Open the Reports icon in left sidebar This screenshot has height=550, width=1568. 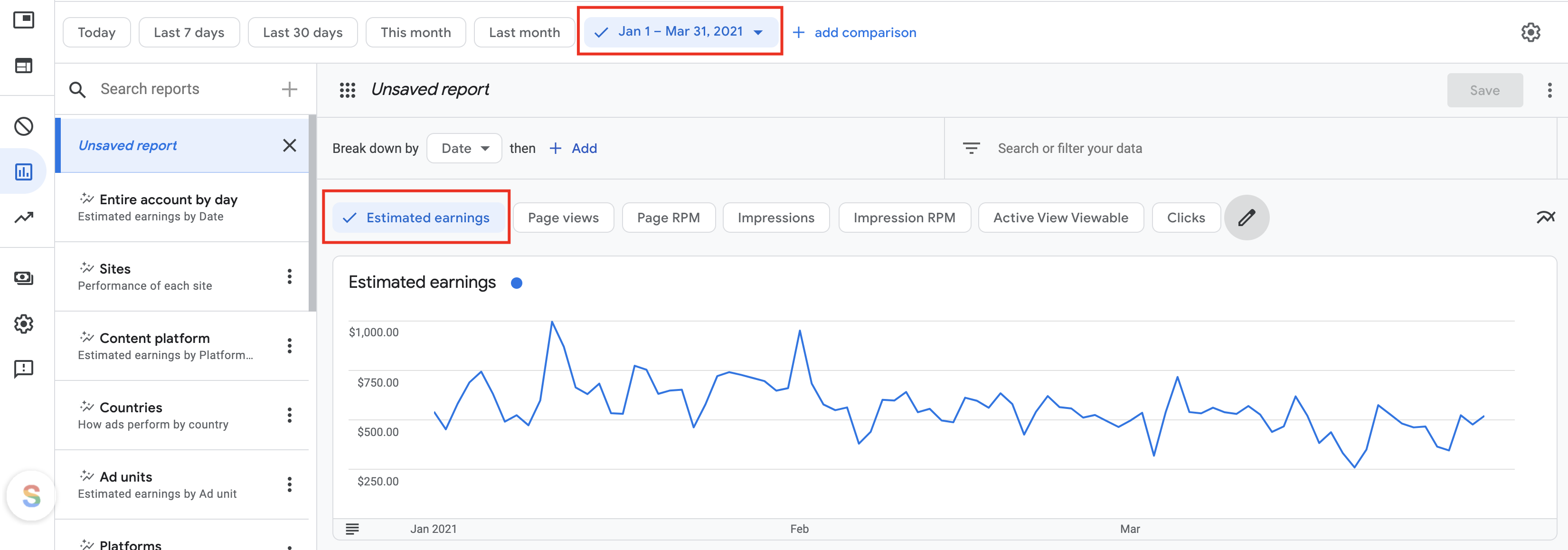24,172
